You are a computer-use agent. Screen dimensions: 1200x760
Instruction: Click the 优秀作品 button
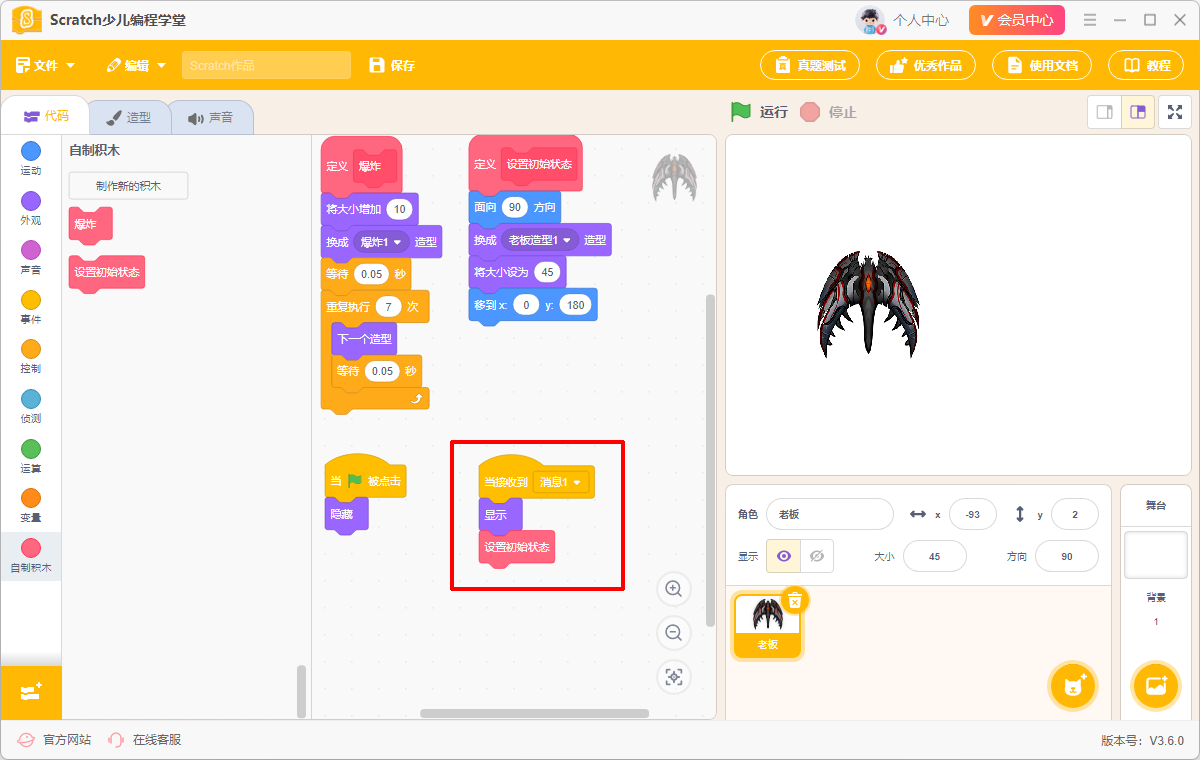coord(926,65)
